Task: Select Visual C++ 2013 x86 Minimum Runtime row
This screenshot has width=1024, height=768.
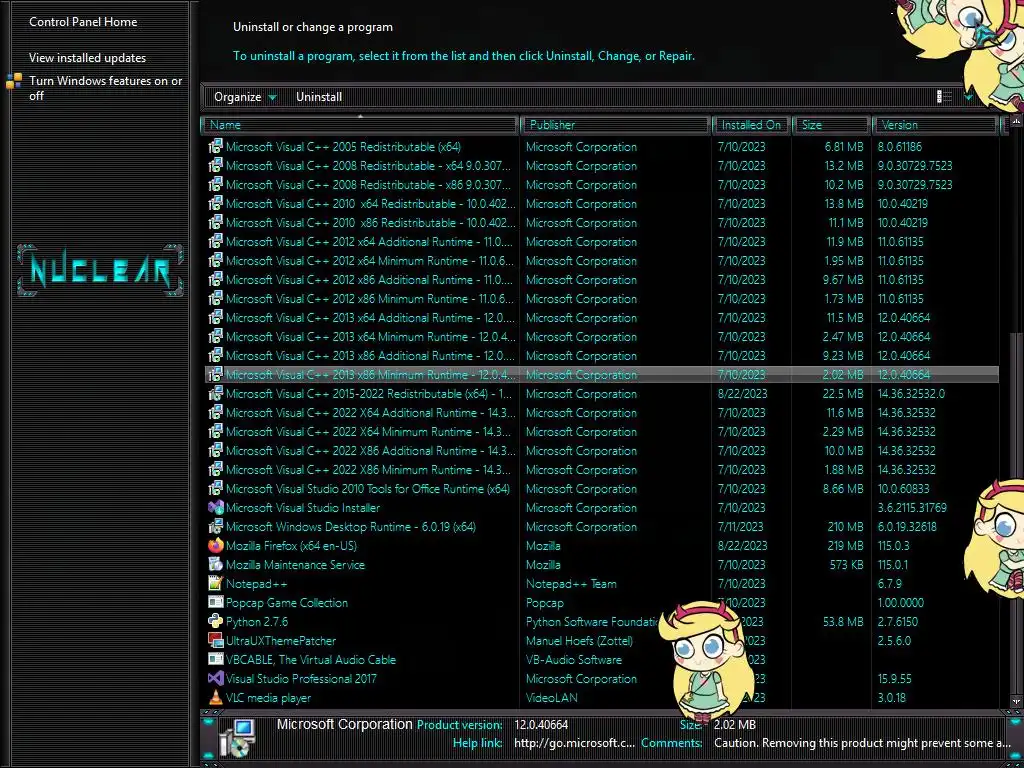Action: point(602,374)
